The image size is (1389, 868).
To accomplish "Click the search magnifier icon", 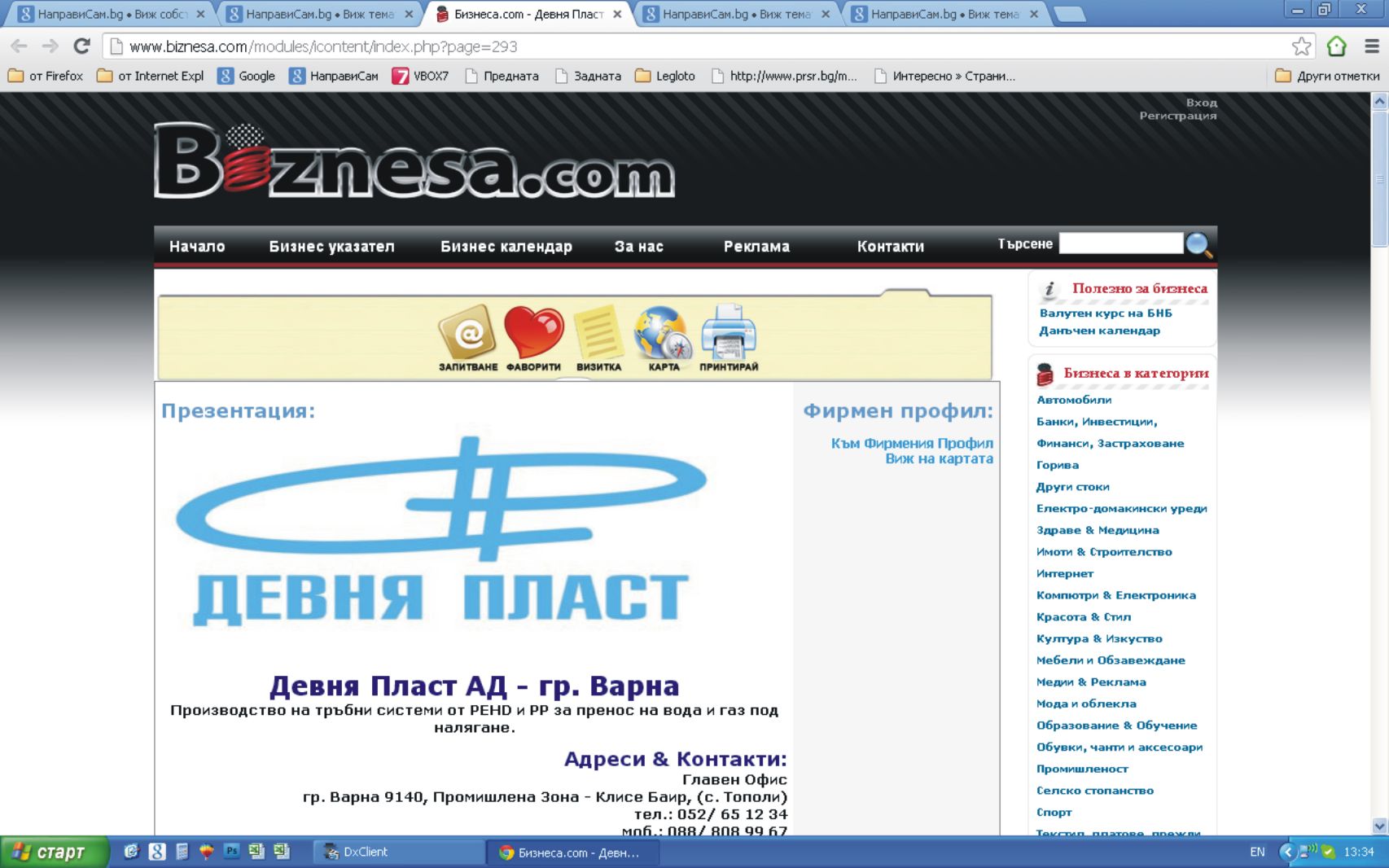I will [x=1198, y=244].
